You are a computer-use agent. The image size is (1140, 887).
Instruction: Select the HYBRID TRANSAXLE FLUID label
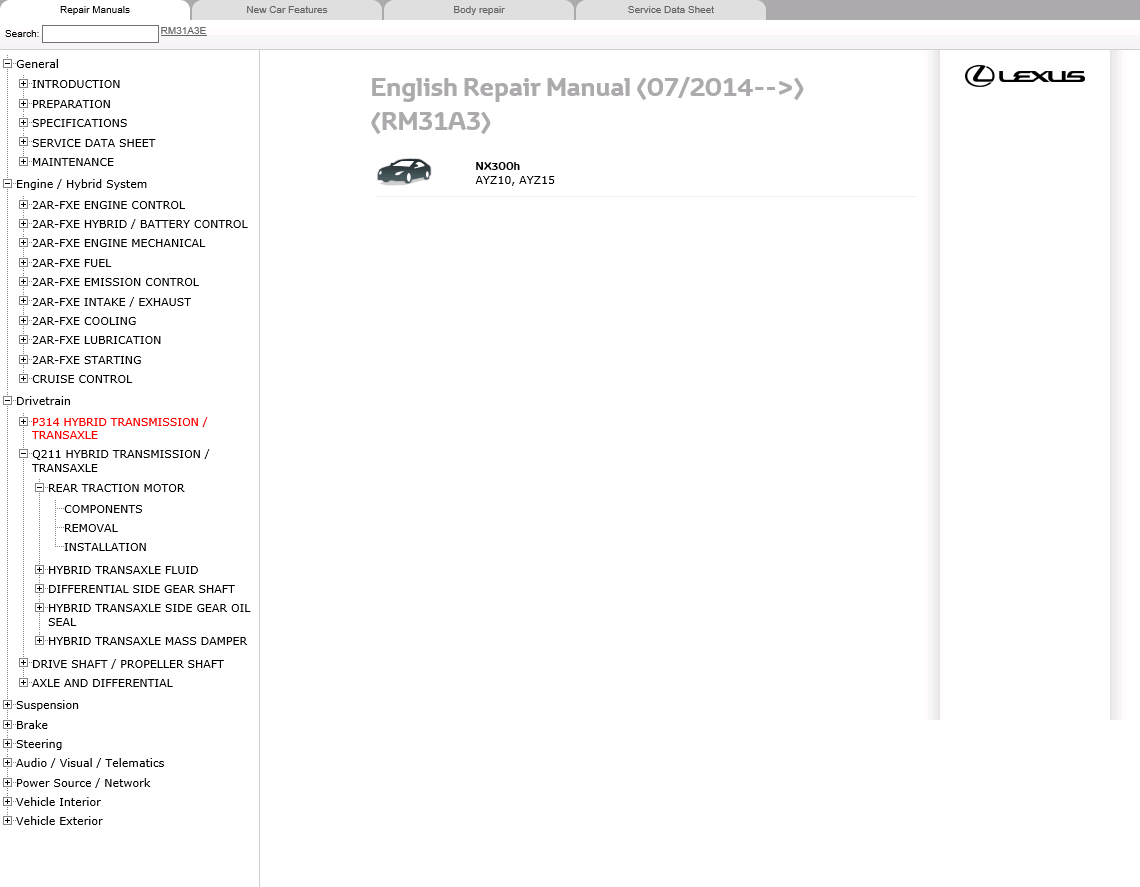(x=123, y=570)
